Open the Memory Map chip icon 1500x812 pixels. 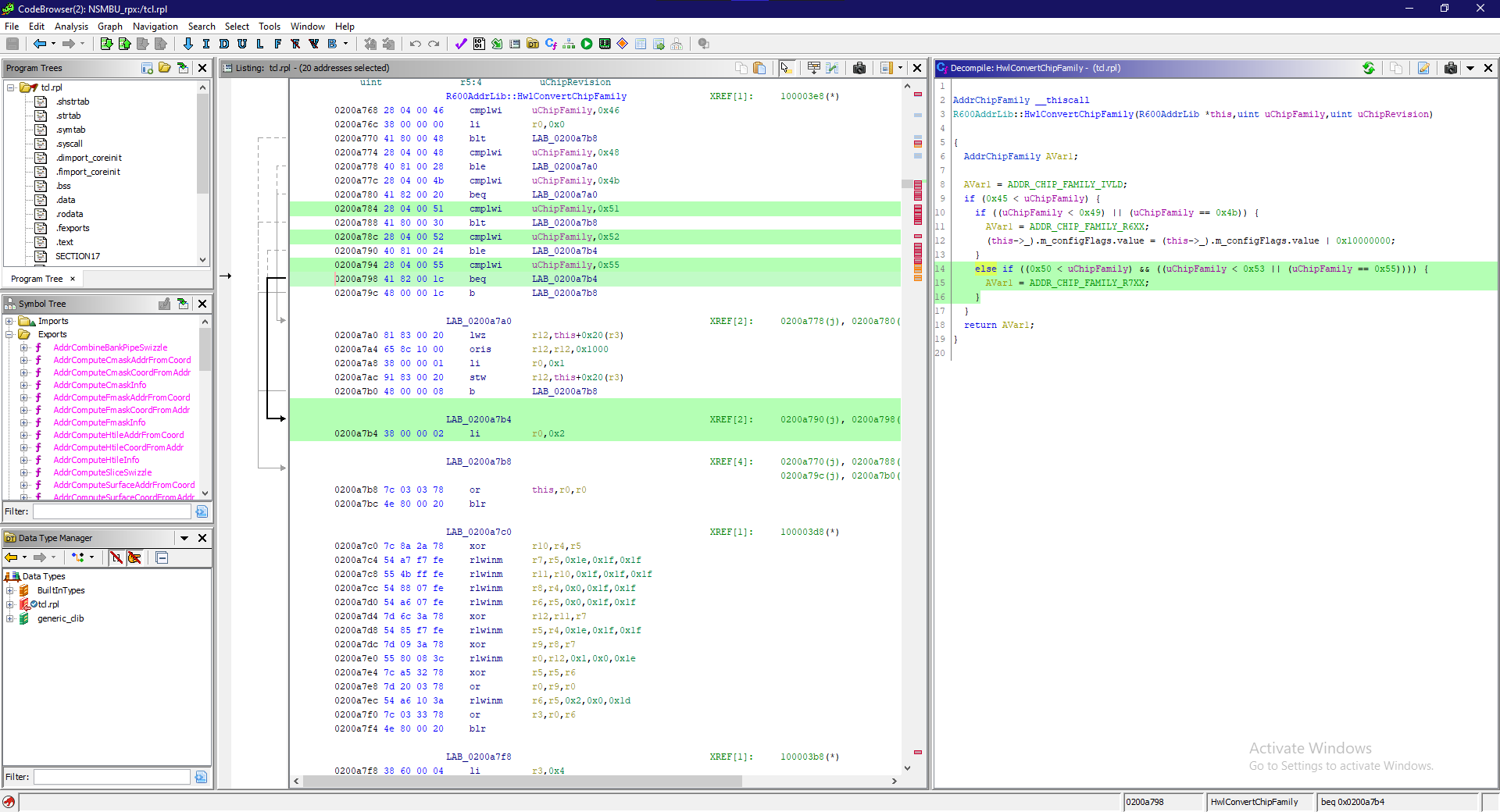click(x=605, y=45)
